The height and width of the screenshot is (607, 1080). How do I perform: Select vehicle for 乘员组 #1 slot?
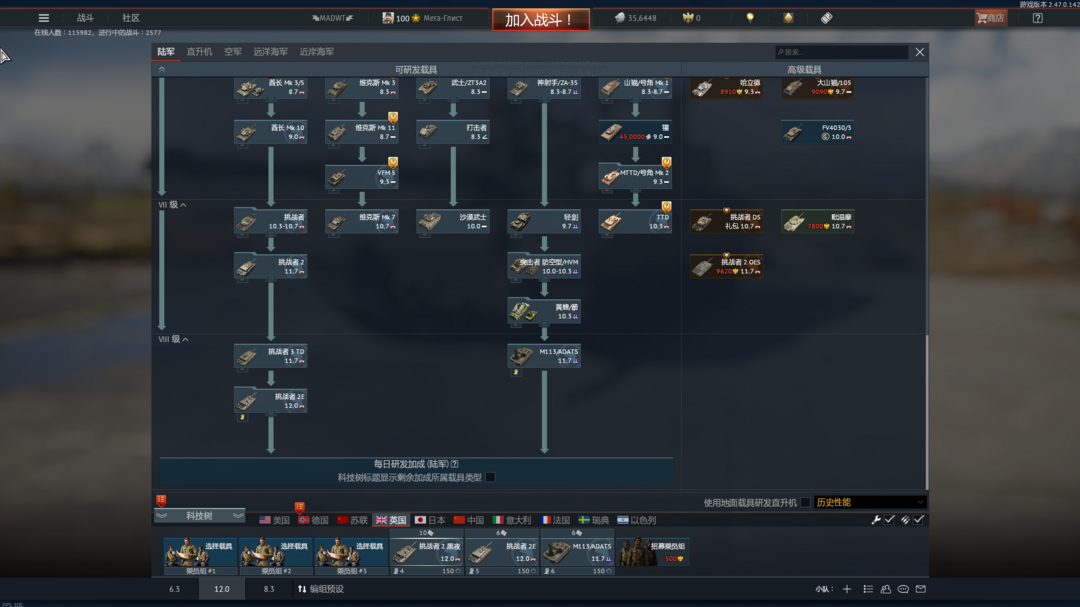click(200, 553)
